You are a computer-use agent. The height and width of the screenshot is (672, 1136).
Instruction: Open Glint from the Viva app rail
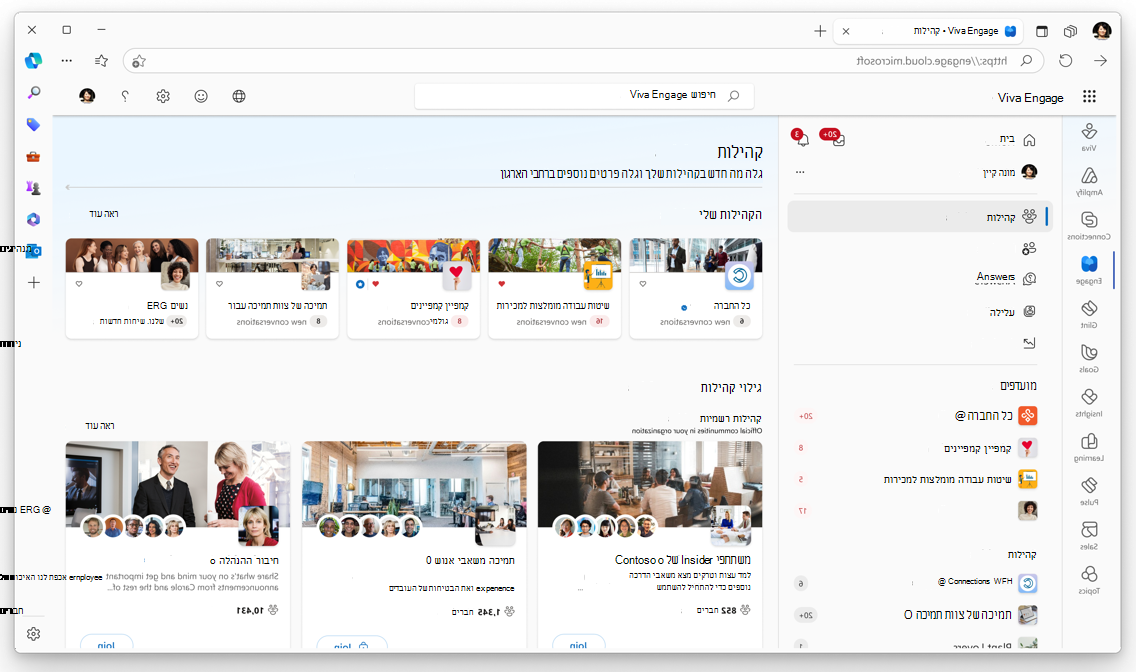point(1088,314)
